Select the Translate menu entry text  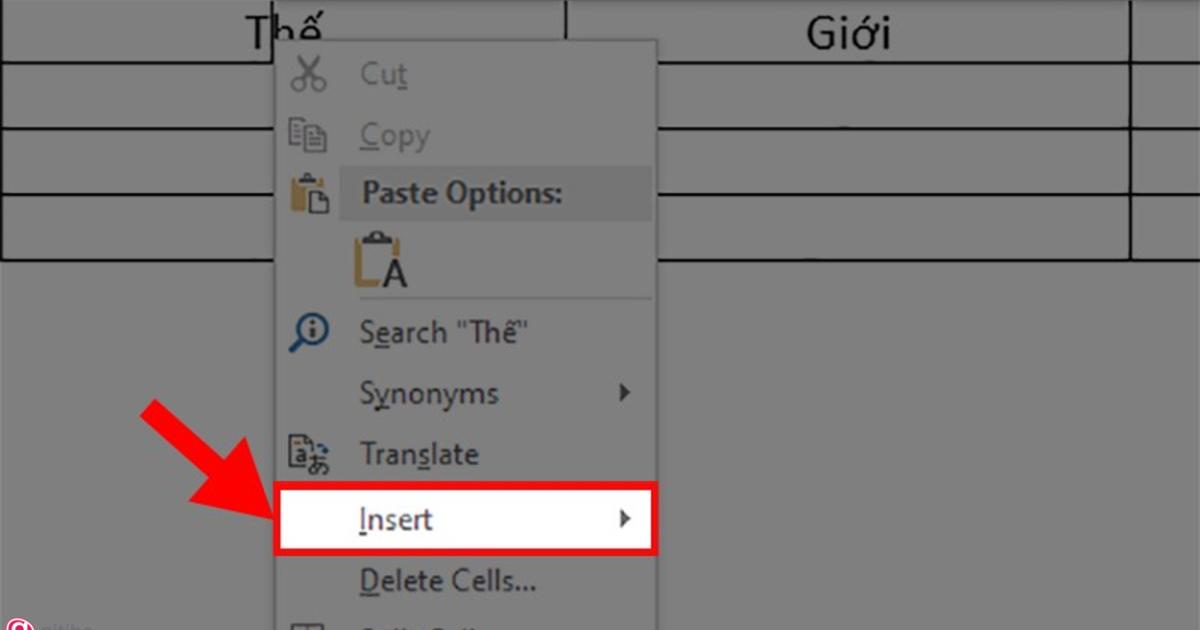(419, 455)
